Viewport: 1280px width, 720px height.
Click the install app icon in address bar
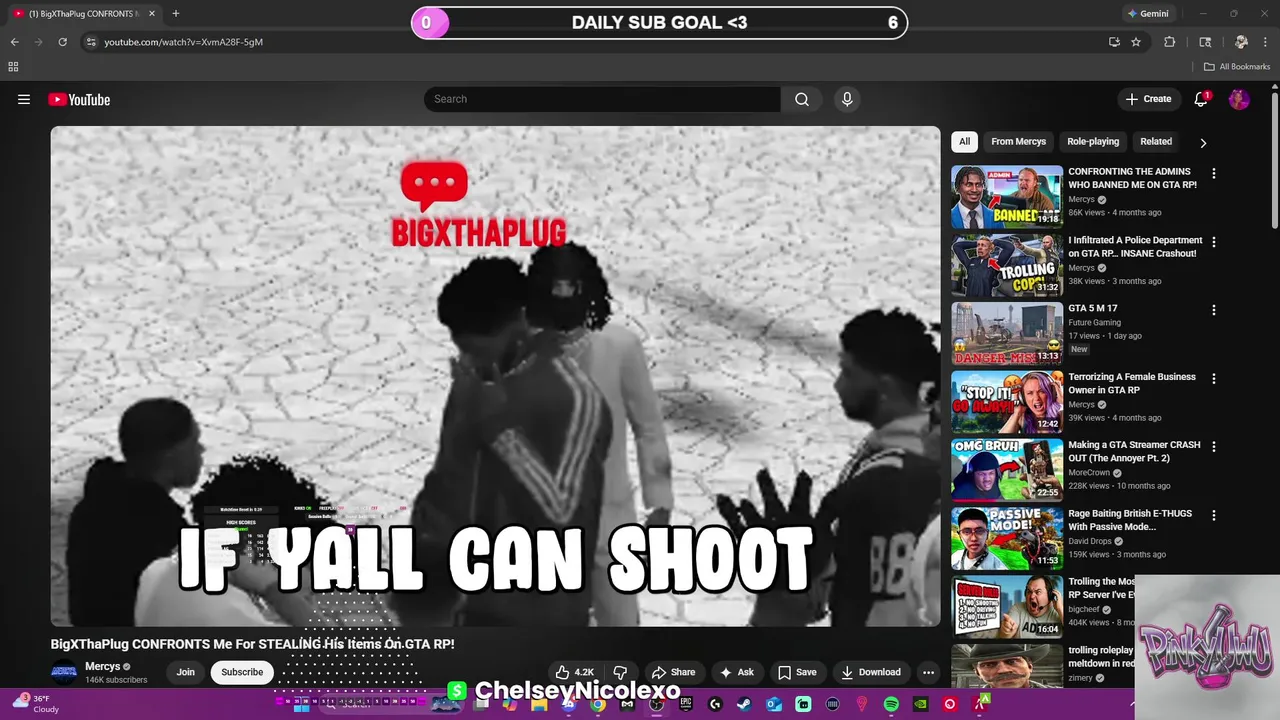(1114, 42)
